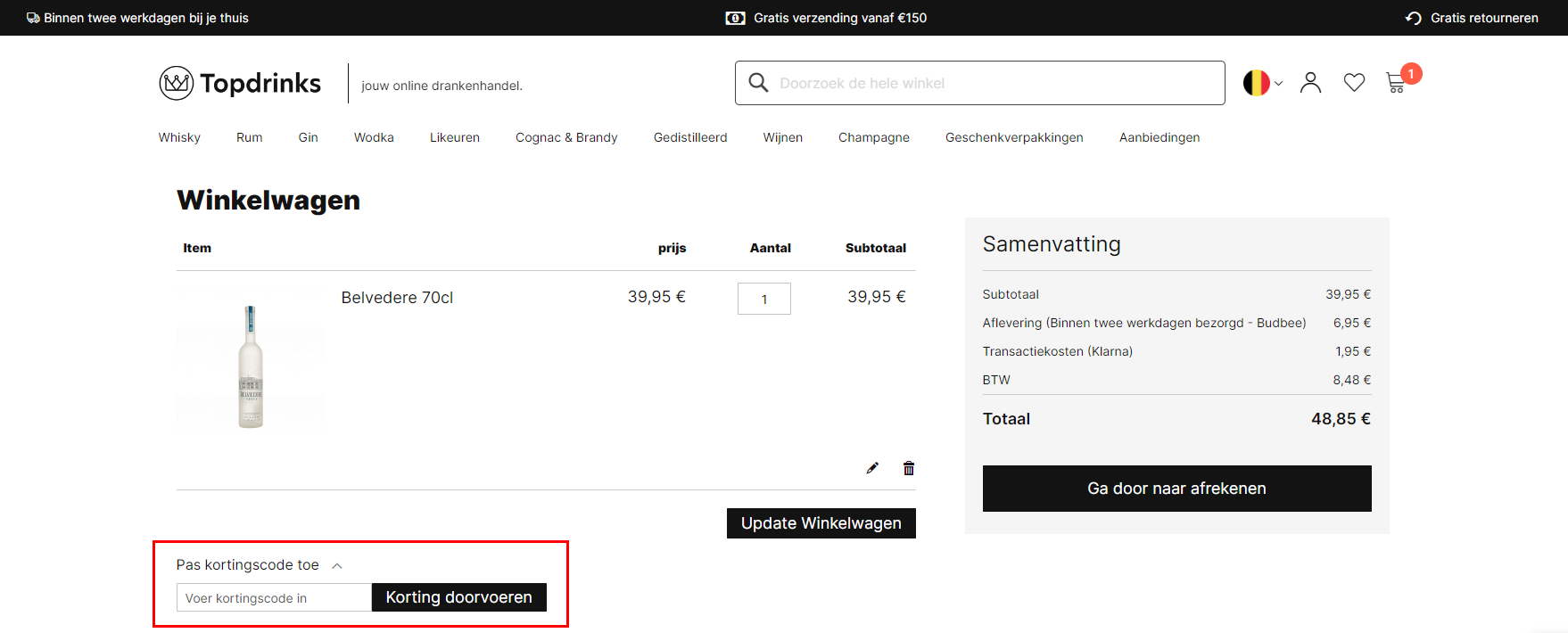This screenshot has width=1568, height=633.
Task: Open the Wodka menu
Action: [x=374, y=137]
